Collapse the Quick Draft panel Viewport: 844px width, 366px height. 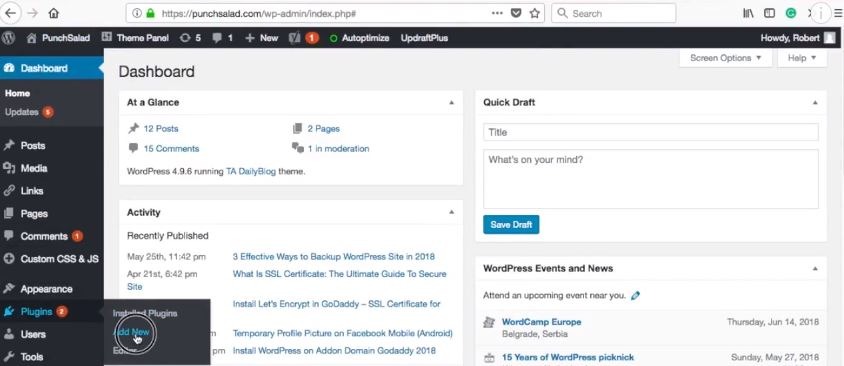coord(815,102)
